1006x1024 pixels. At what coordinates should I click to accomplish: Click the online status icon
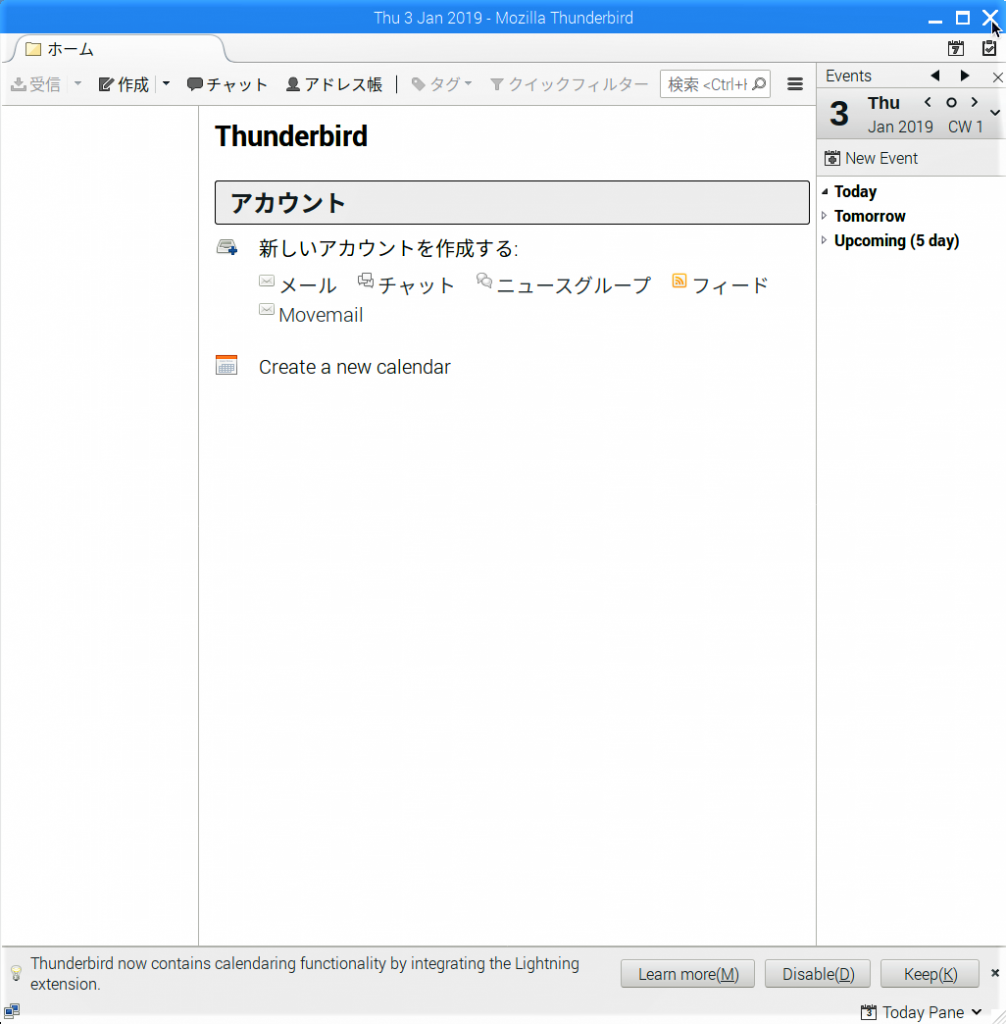(12, 1012)
